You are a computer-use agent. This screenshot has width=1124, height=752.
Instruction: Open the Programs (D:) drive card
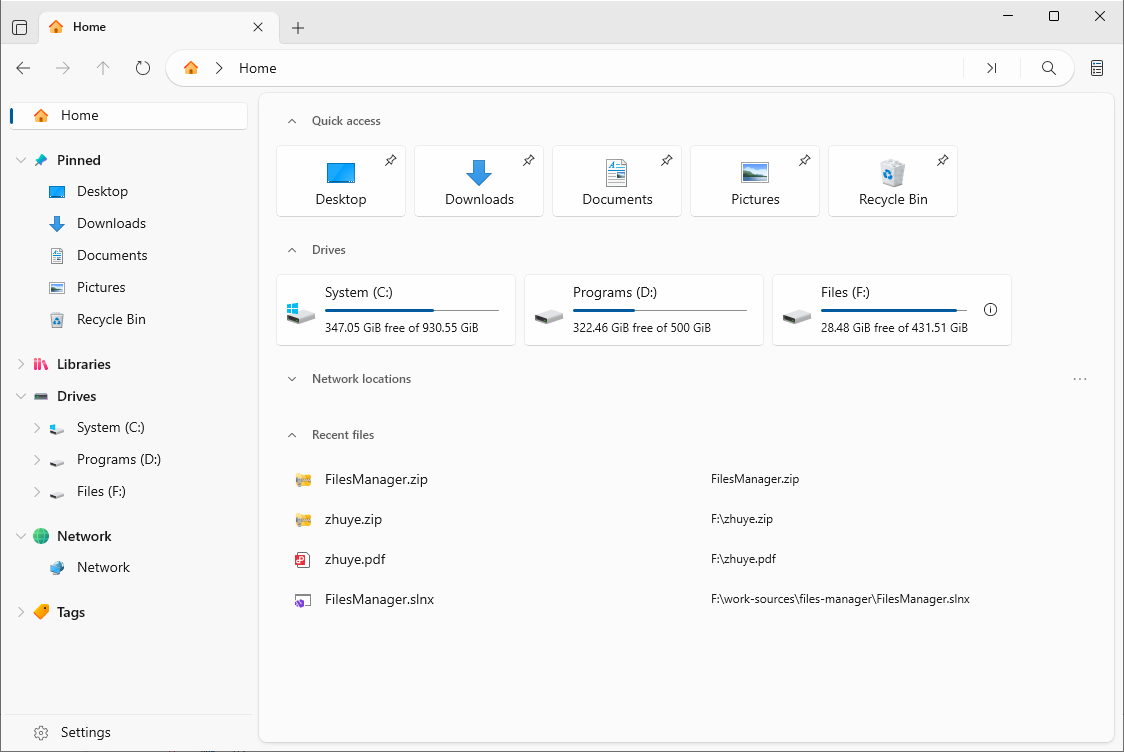pyautogui.click(x=644, y=310)
